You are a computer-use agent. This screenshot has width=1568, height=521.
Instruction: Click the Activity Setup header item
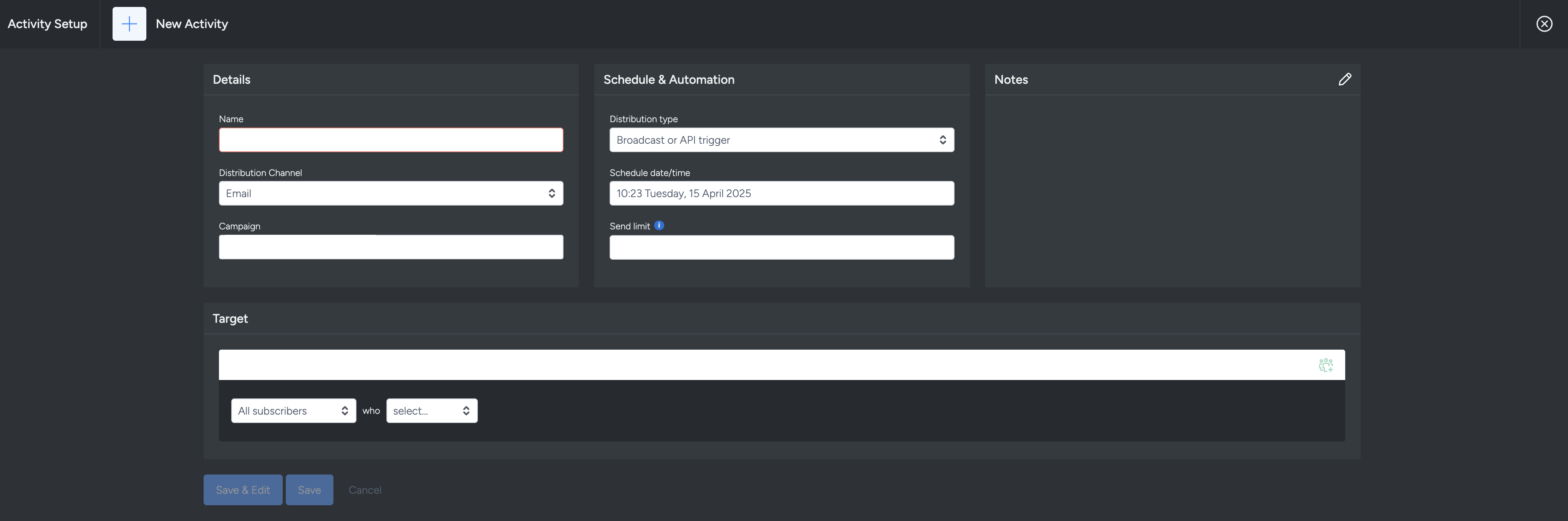48,24
